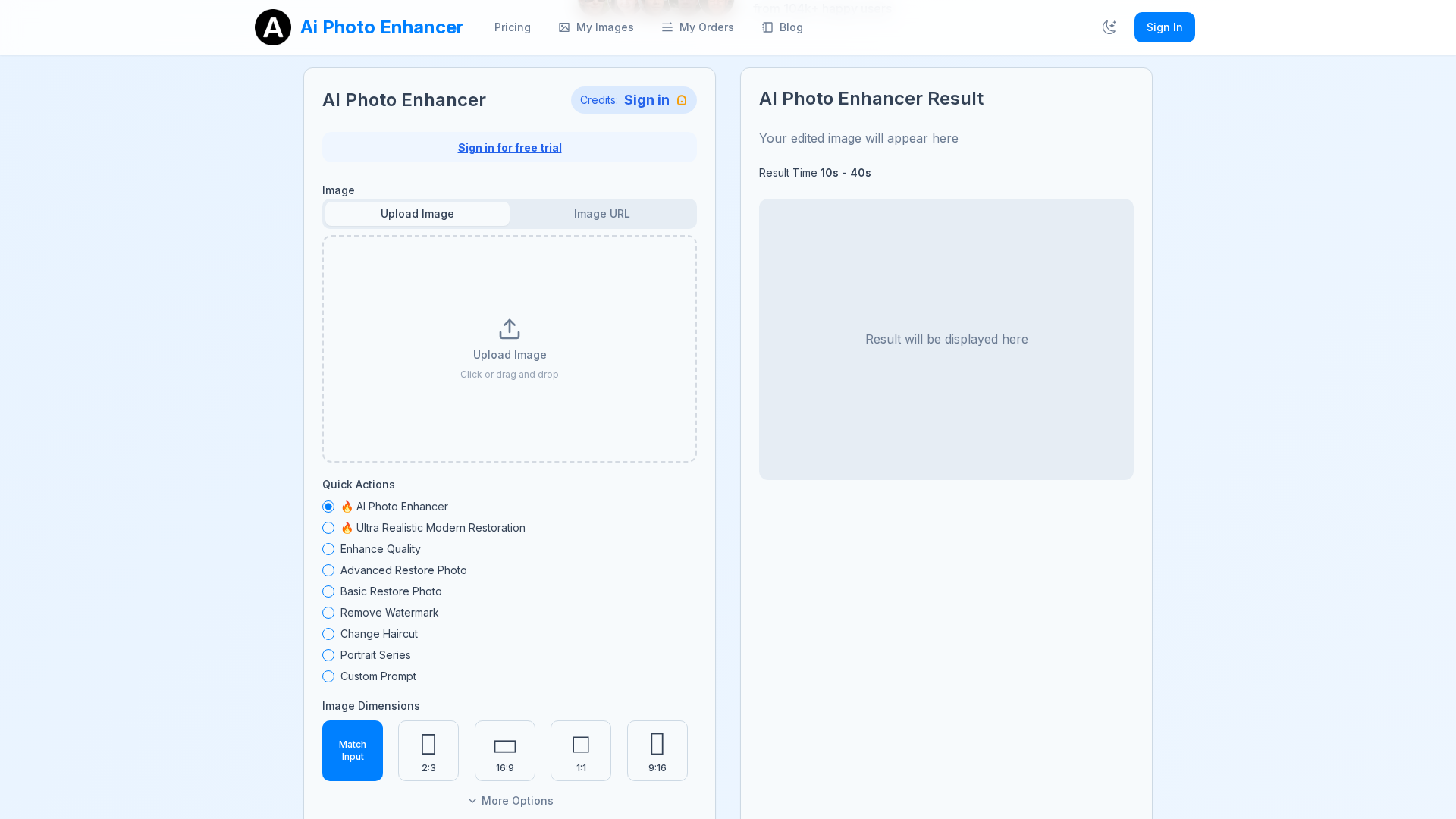This screenshot has width=1456, height=819.
Task: Switch to the Upload Image tab
Action: pos(417,214)
